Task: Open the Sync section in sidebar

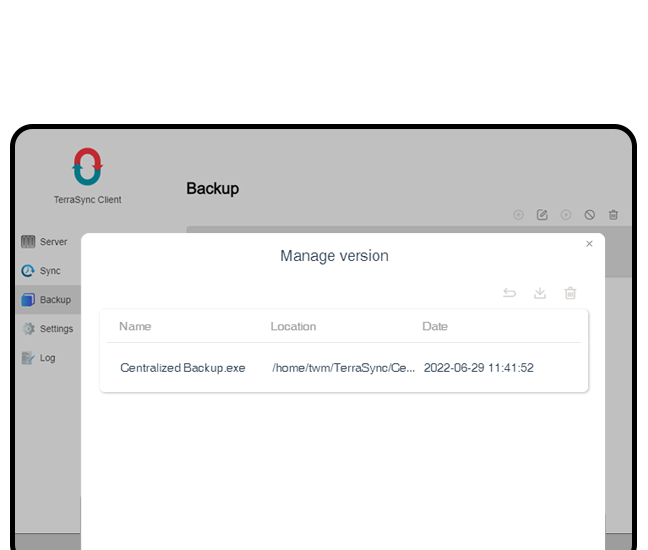Action: click(x=48, y=271)
